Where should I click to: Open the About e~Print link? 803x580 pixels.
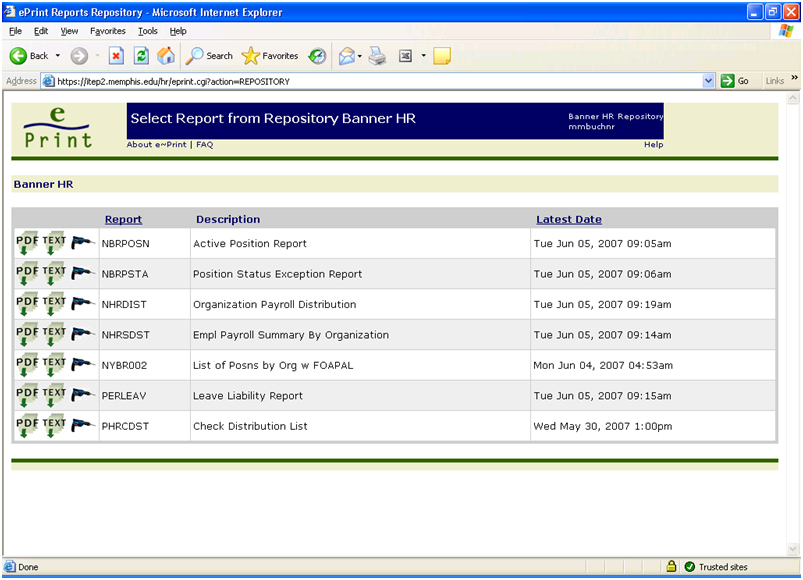click(156, 145)
